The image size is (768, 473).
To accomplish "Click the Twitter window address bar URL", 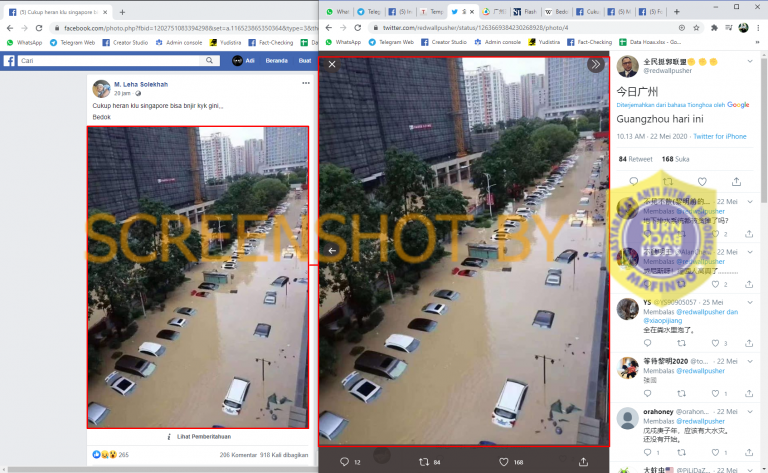I will [475, 28].
